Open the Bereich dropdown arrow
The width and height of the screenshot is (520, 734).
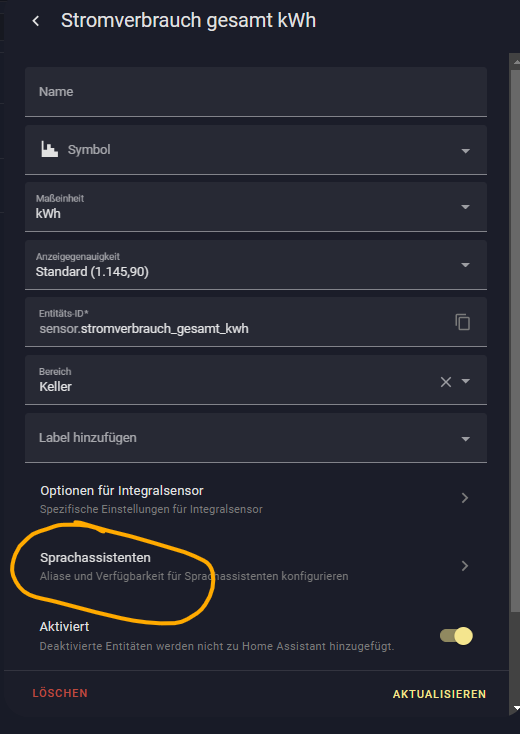pyautogui.click(x=465, y=381)
